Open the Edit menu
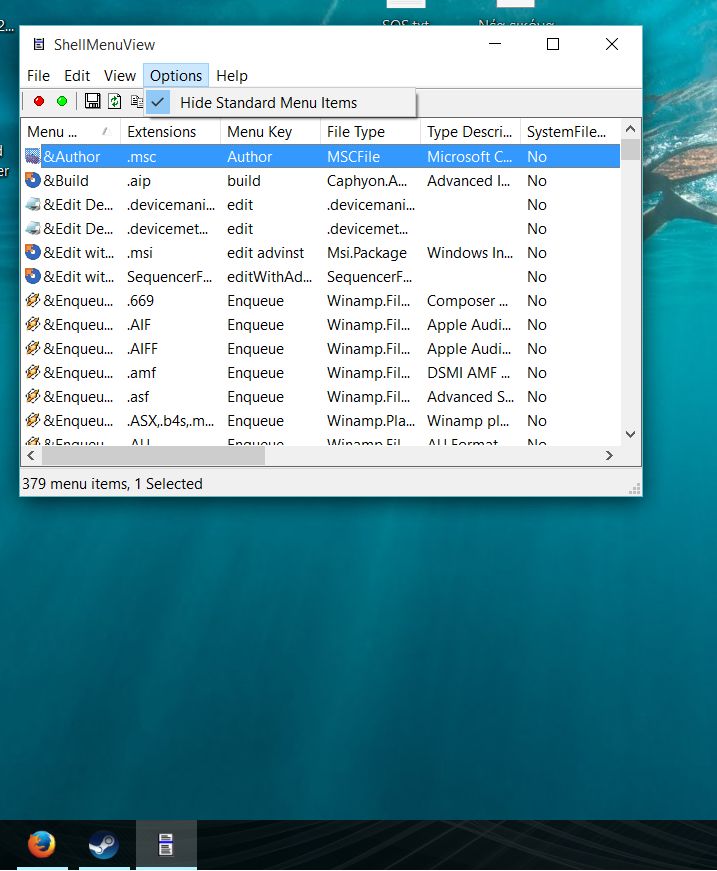The width and height of the screenshot is (717, 871). coord(77,76)
